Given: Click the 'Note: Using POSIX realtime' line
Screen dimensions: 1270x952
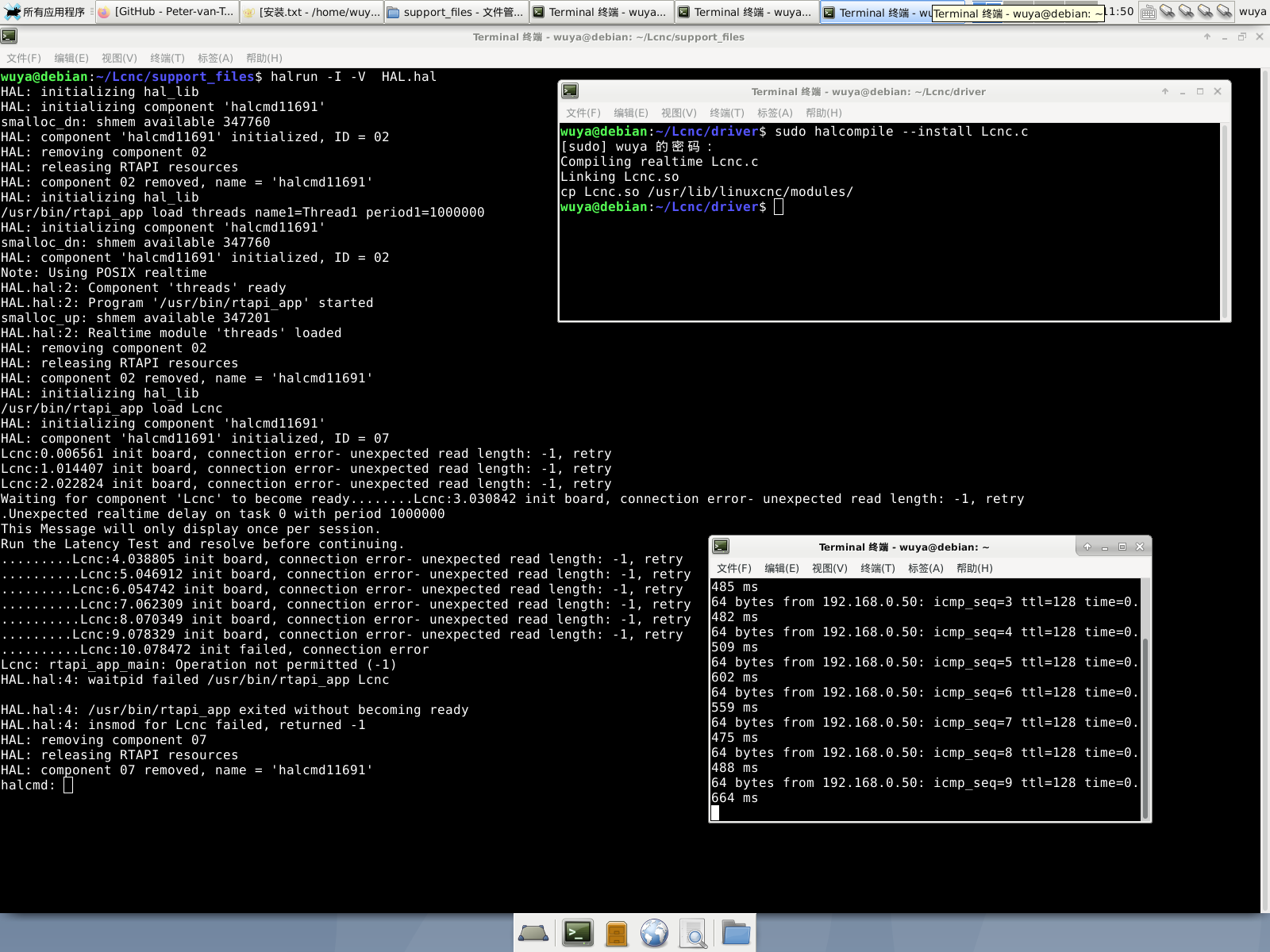Looking at the screenshot, I should [x=104, y=273].
